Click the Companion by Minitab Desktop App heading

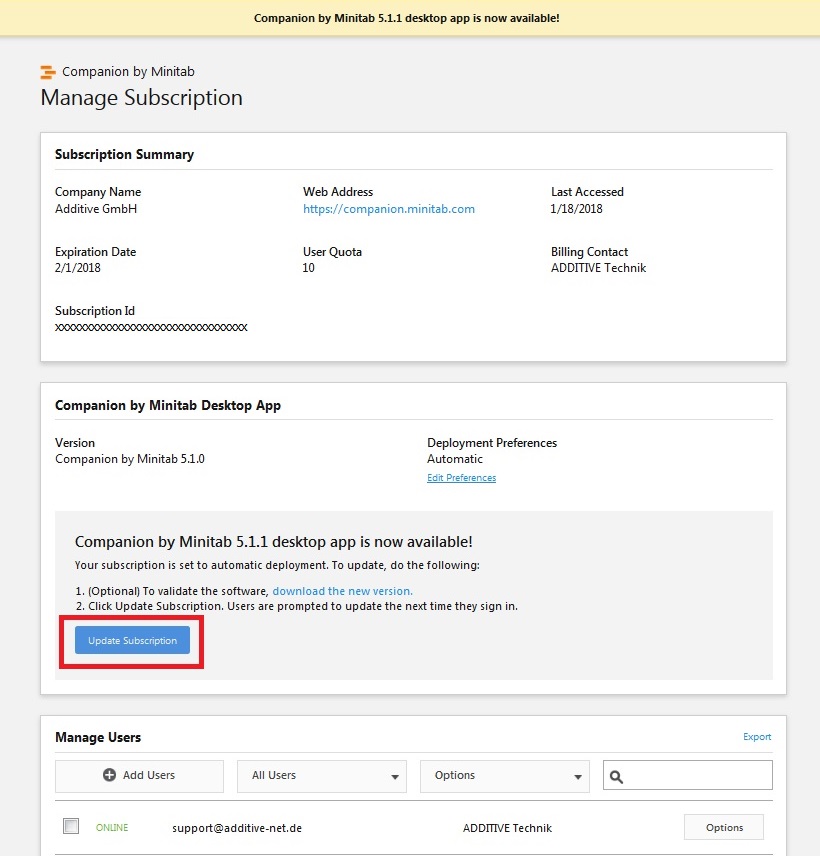click(168, 405)
